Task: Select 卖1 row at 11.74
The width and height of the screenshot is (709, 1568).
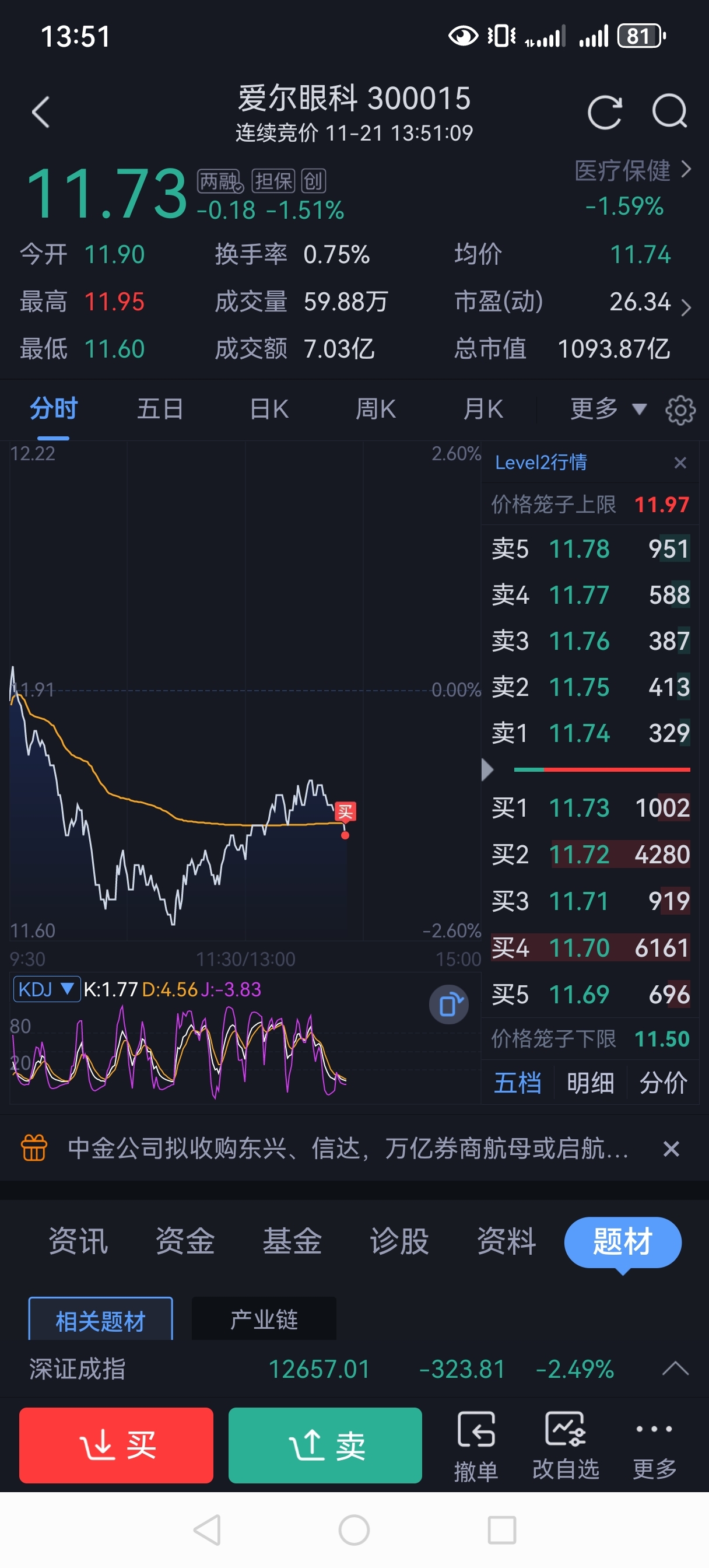Action: click(590, 733)
